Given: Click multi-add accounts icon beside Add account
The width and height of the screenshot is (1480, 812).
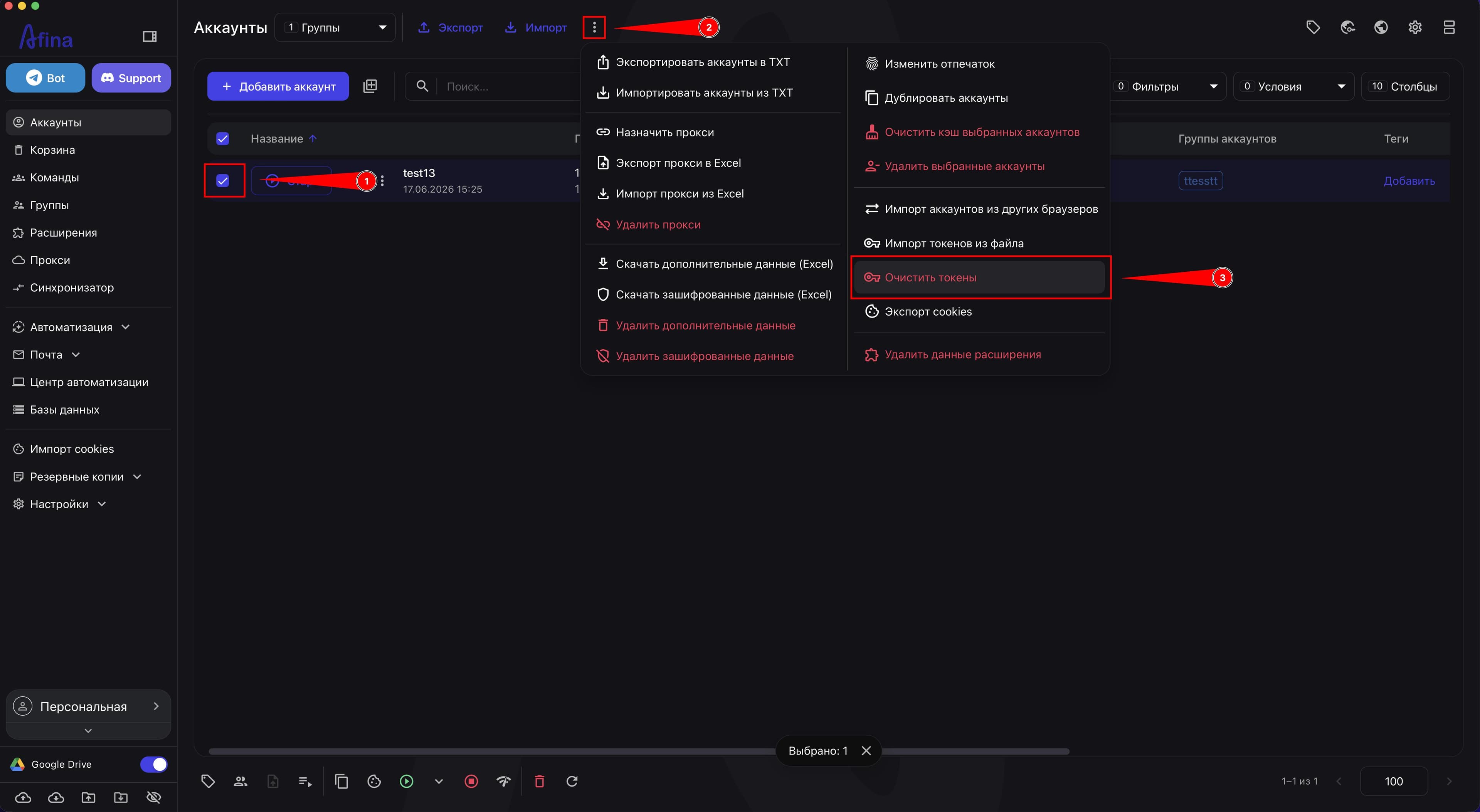Looking at the screenshot, I should tap(370, 86).
